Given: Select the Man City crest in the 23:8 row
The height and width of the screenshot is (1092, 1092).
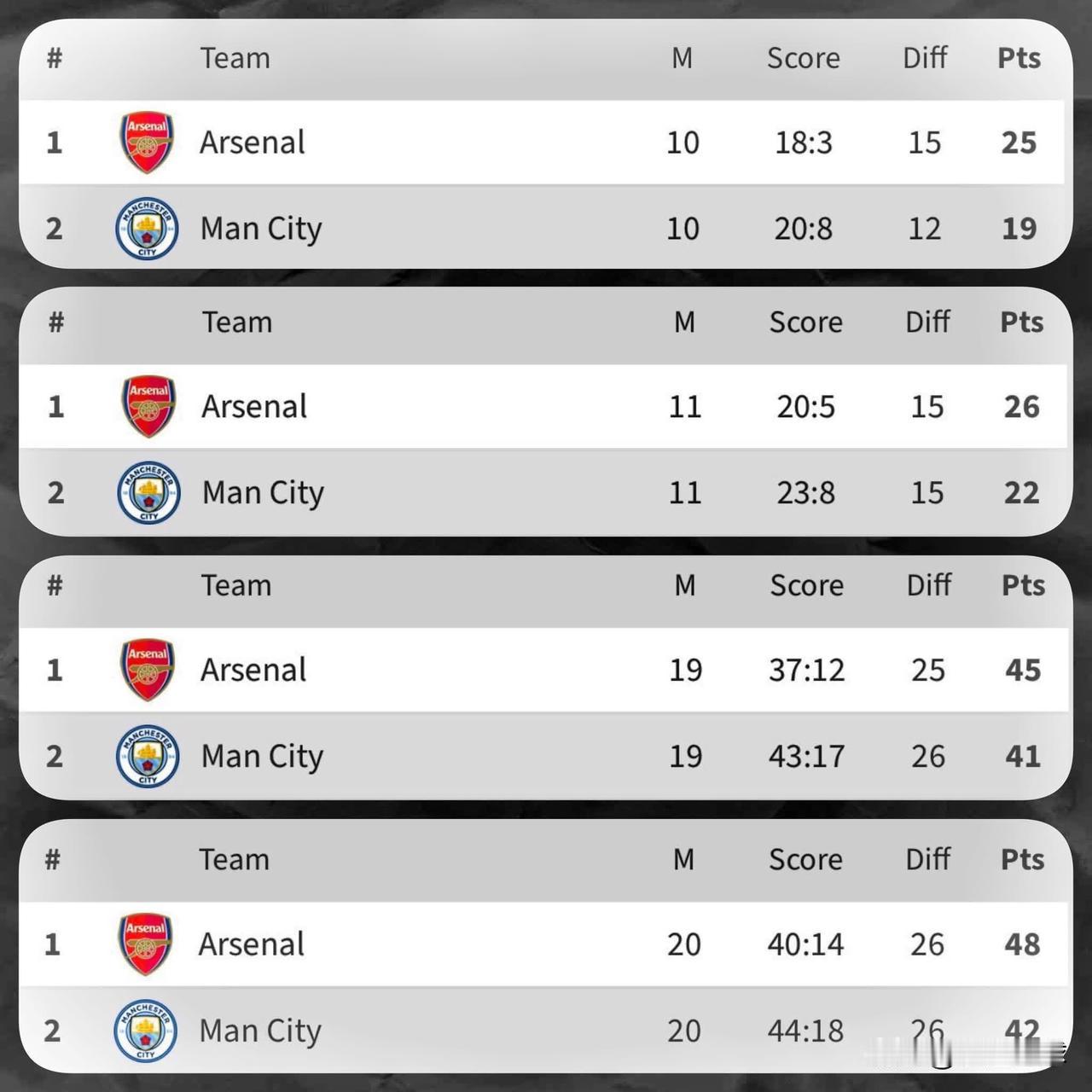Looking at the screenshot, I should tap(148, 492).
